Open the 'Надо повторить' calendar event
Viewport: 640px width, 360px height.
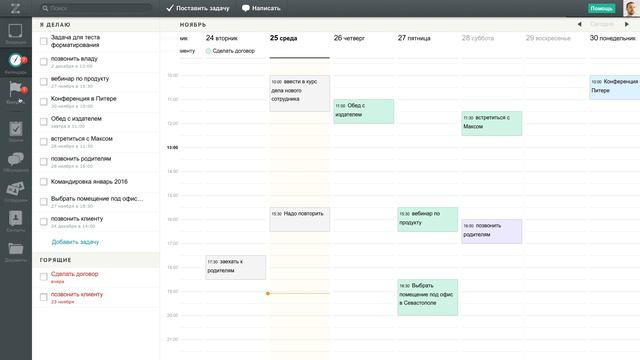click(x=300, y=219)
